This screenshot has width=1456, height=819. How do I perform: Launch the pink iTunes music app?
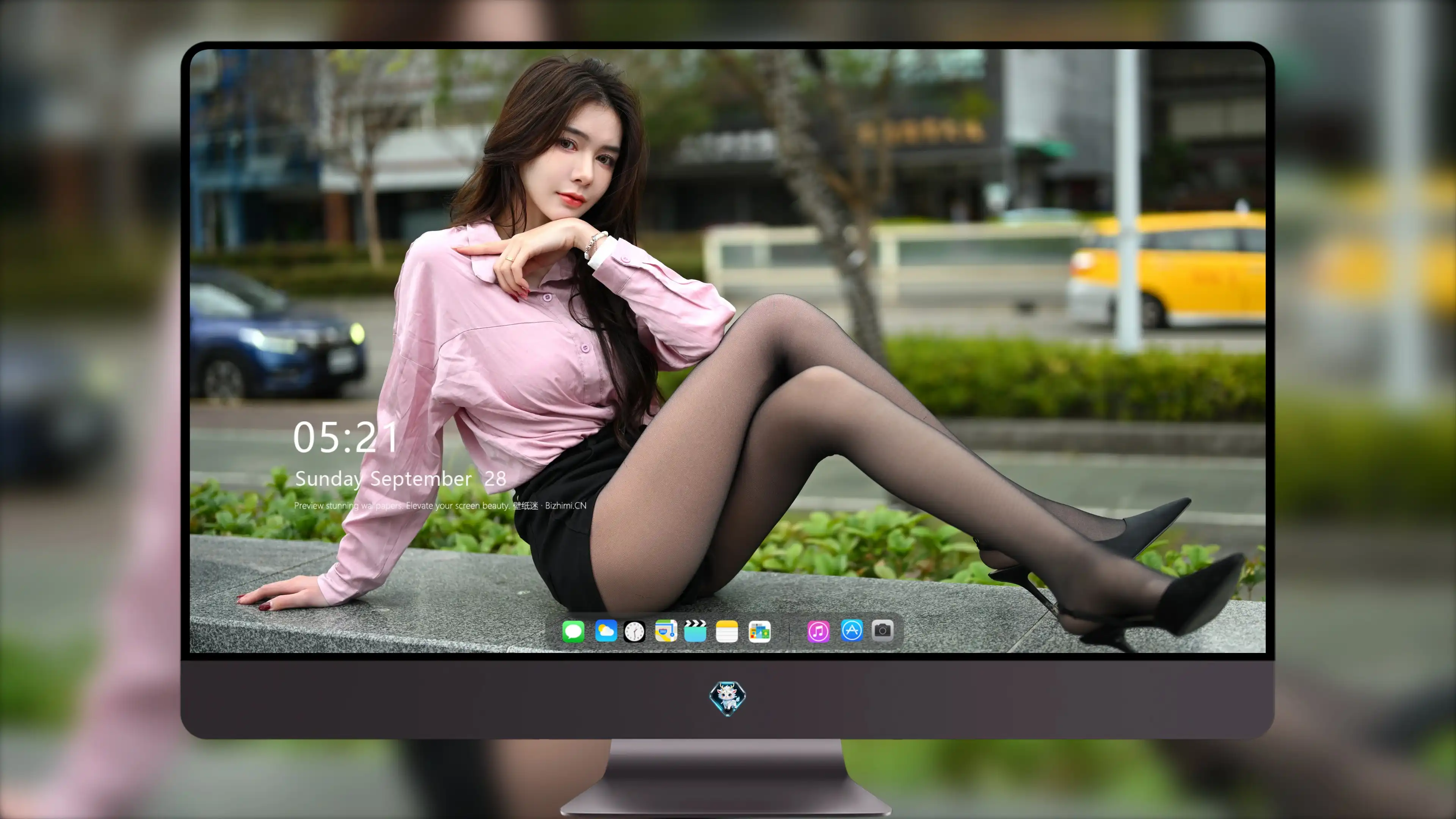(x=819, y=631)
